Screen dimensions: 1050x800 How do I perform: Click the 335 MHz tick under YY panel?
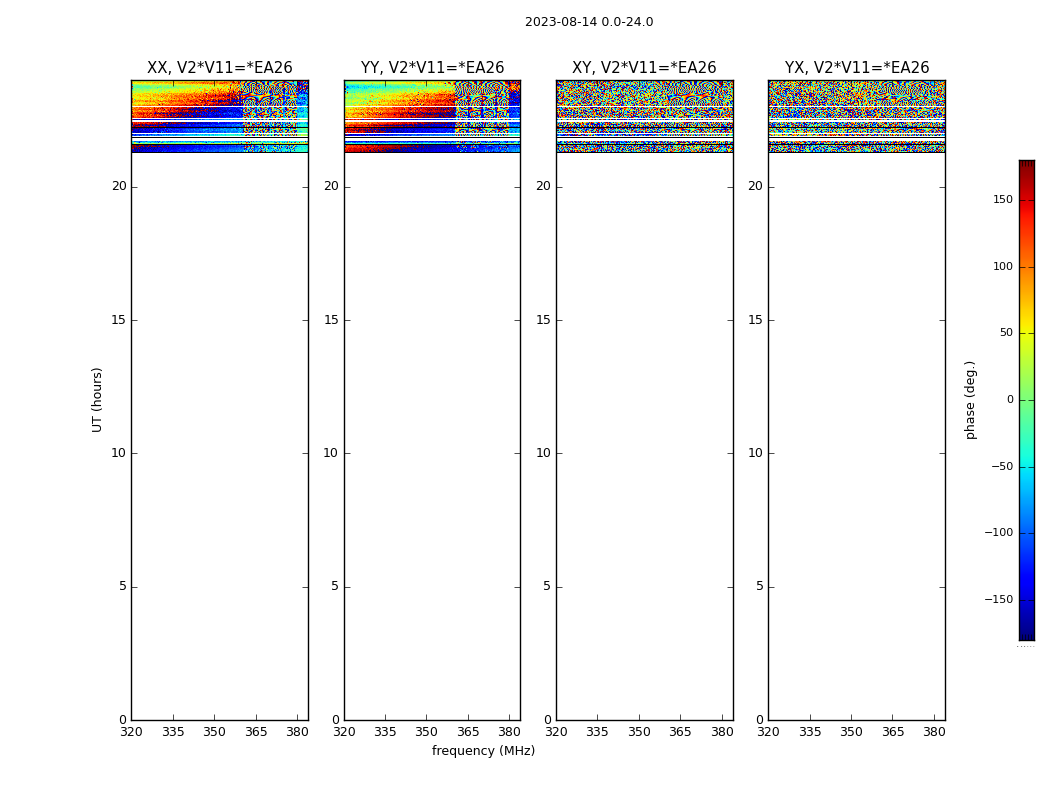(x=385, y=732)
